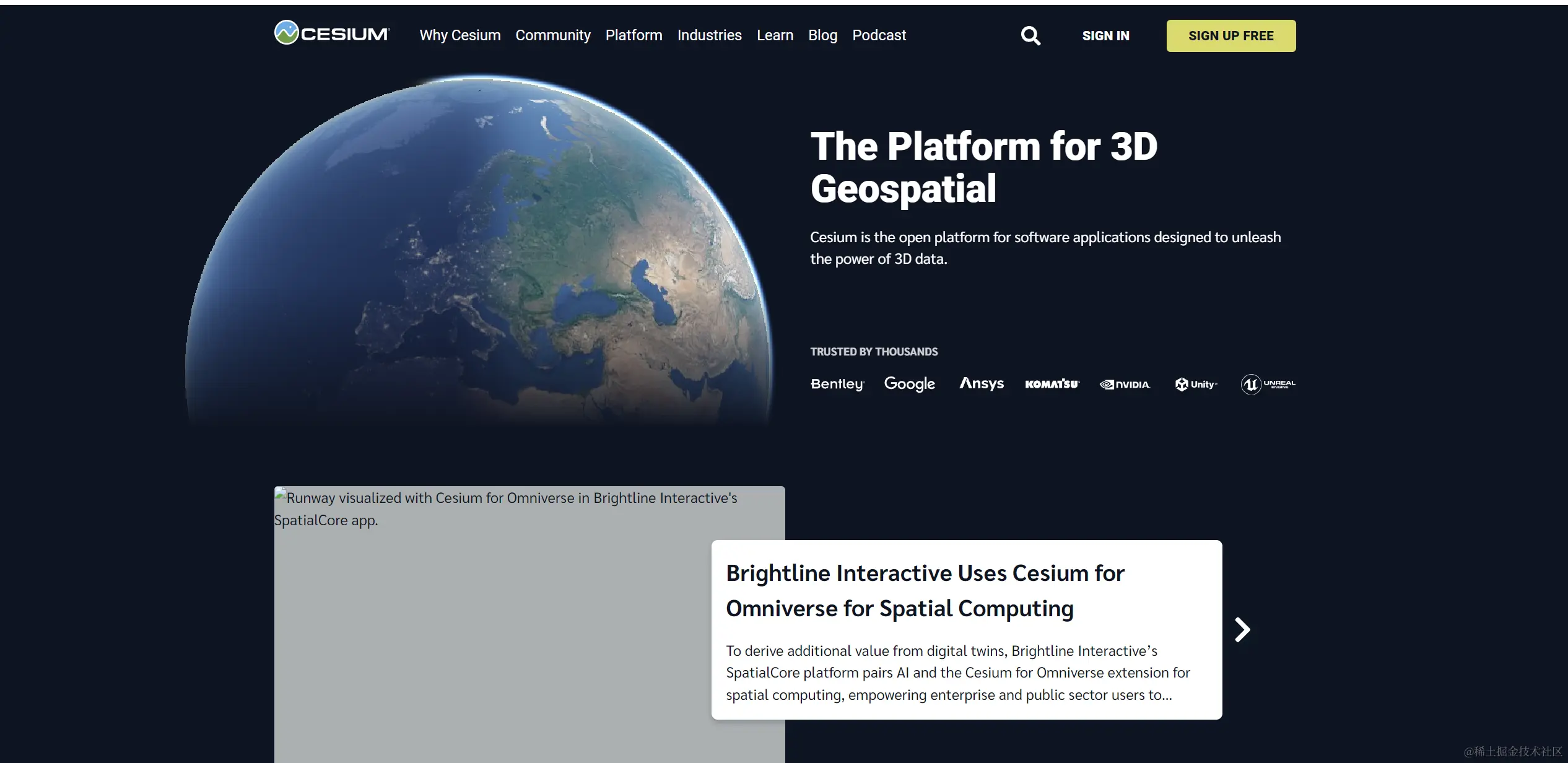1568x763 pixels.
Task: Open the Industries menu
Action: tap(709, 35)
